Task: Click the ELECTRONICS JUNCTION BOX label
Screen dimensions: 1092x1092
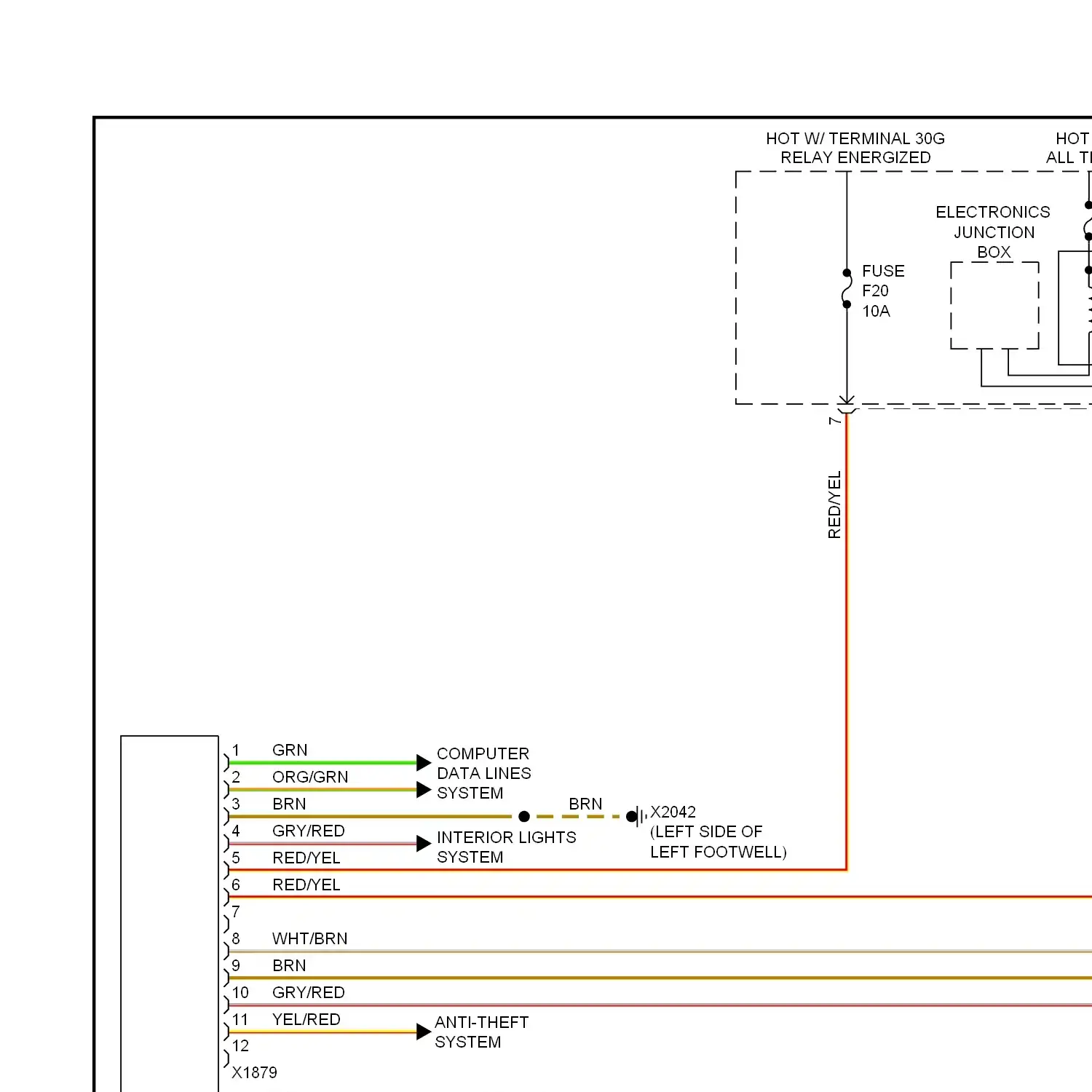Action: pos(993,232)
